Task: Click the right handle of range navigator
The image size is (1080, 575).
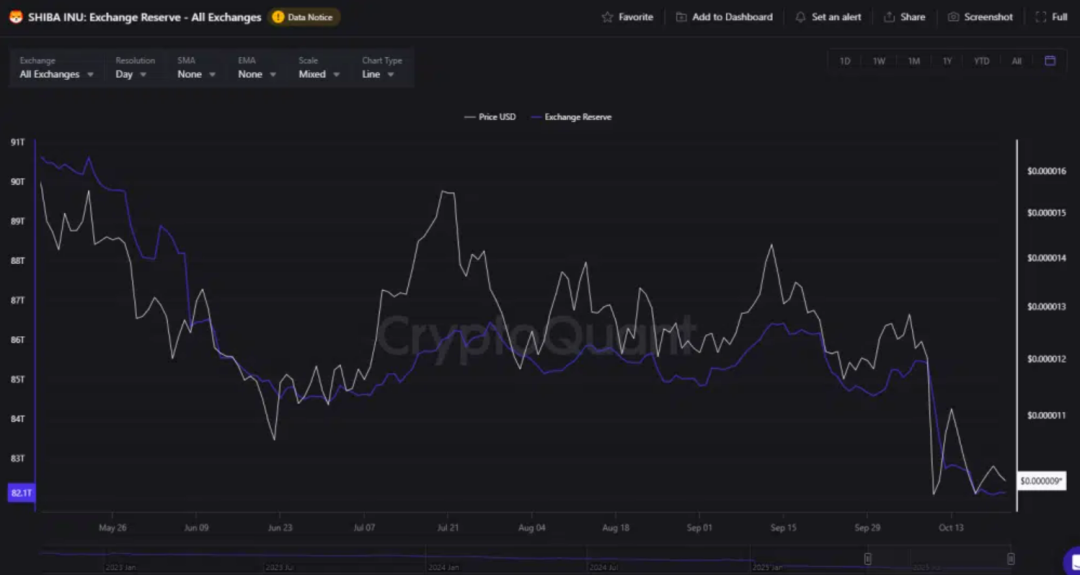Action: (1011, 558)
